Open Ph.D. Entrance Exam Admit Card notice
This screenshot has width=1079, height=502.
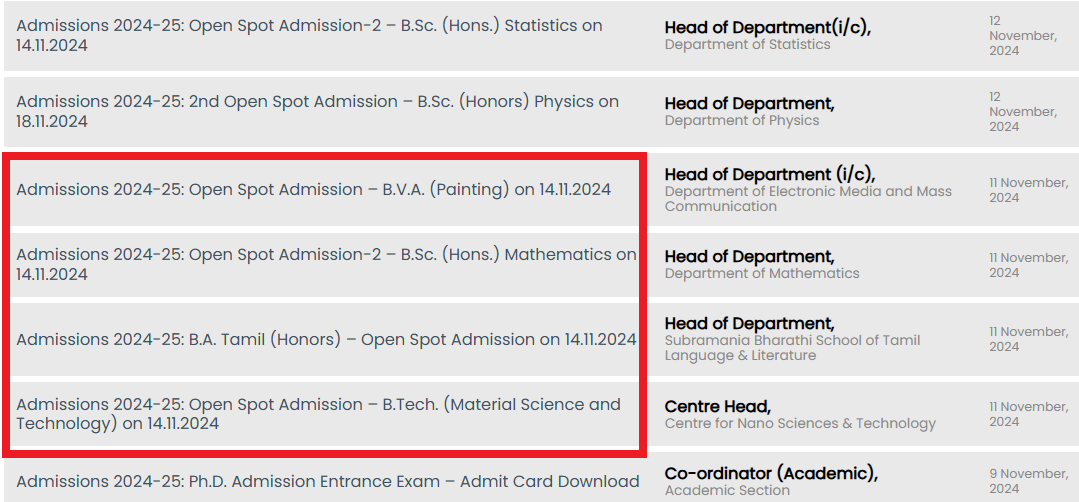coord(327,481)
